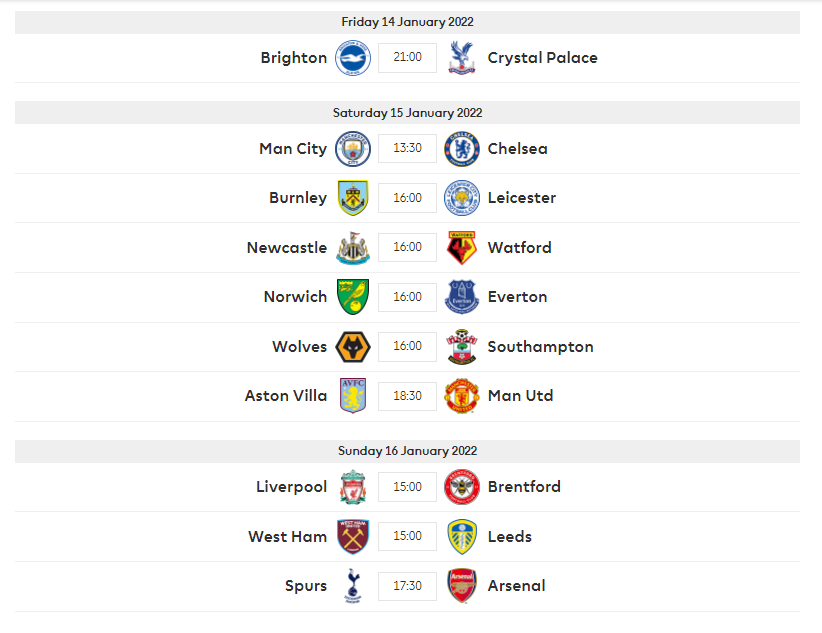Viewport: 822px width, 633px height.
Task: Click the Liverpool club badge
Action: [x=353, y=487]
